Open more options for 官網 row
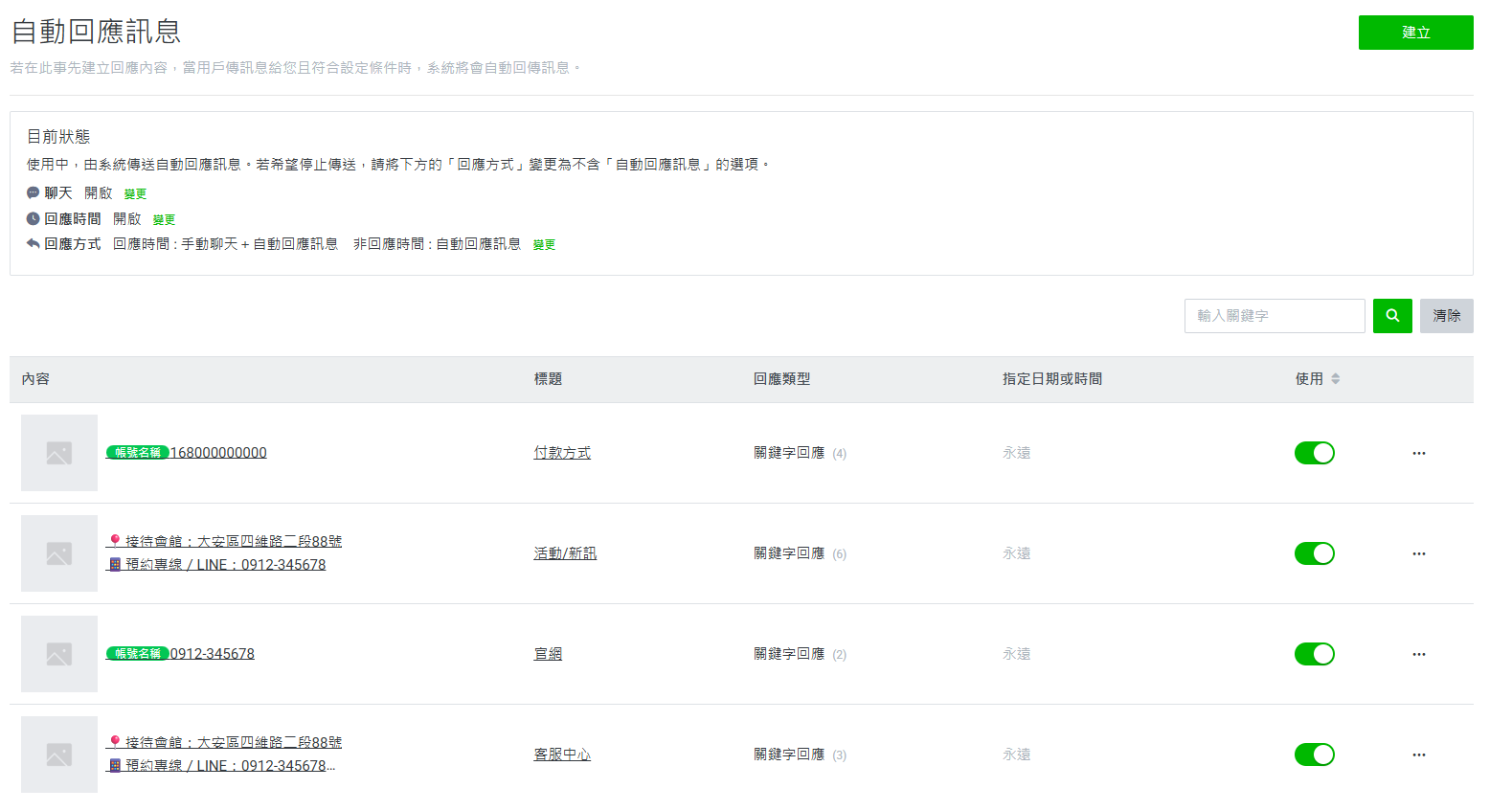The height and width of the screenshot is (811, 1512). click(x=1418, y=654)
